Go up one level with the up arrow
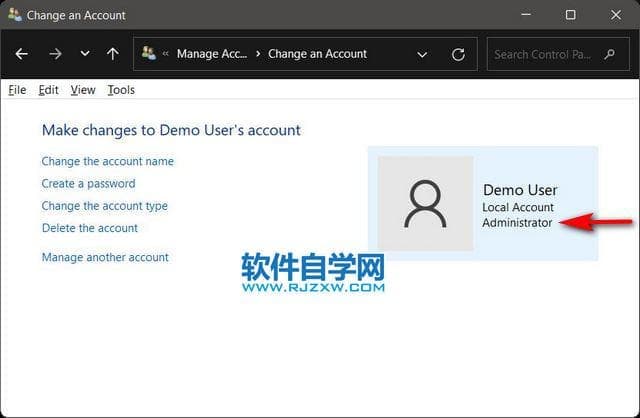640x418 pixels. [113, 54]
